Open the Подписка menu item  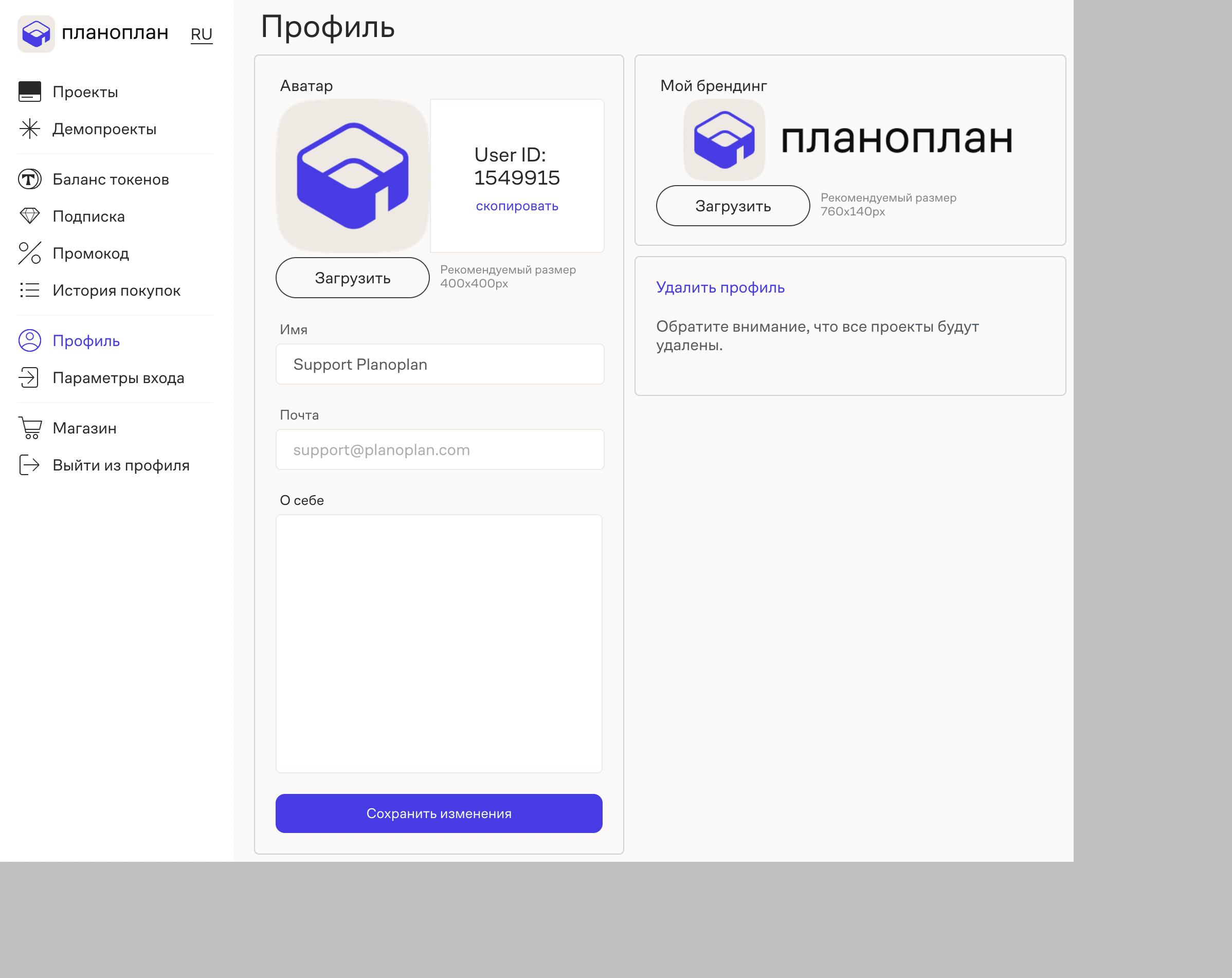tap(88, 216)
